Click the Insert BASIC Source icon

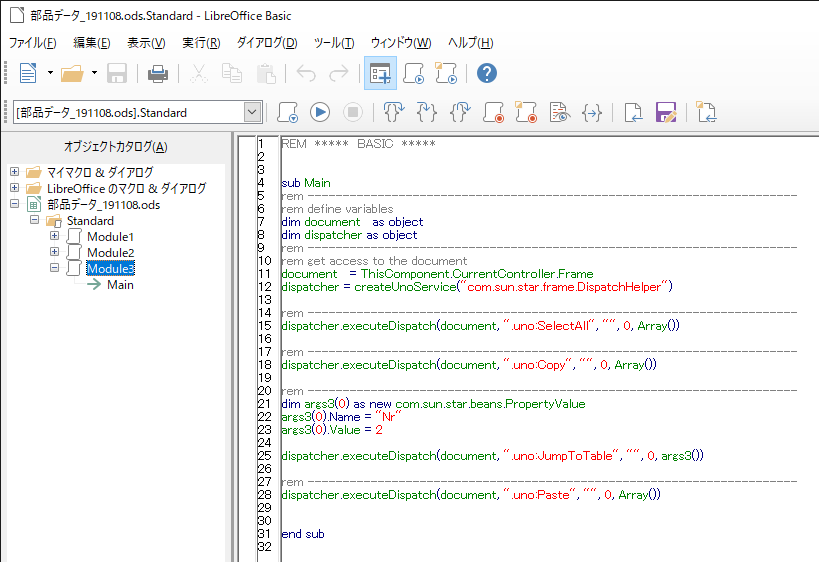tap(633, 112)
